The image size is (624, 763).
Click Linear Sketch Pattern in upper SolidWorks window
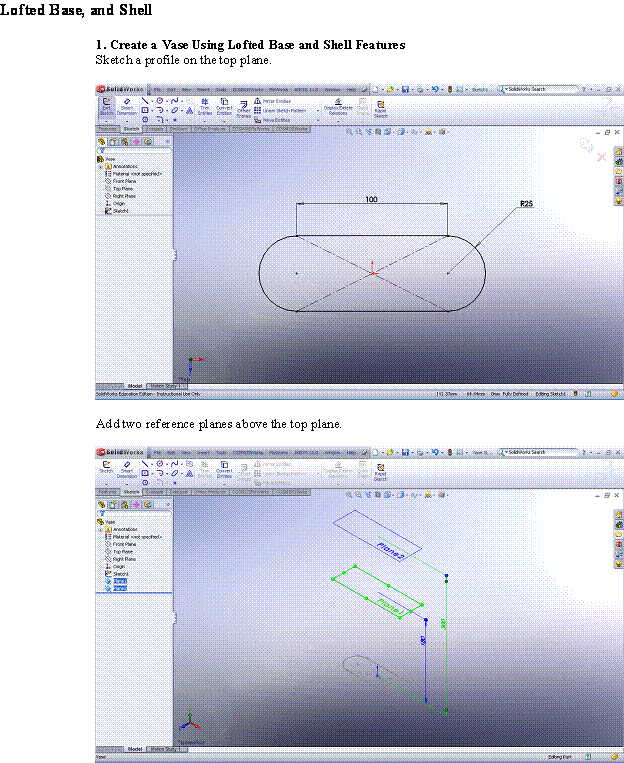pyautogui.click(x=280, y=110)
